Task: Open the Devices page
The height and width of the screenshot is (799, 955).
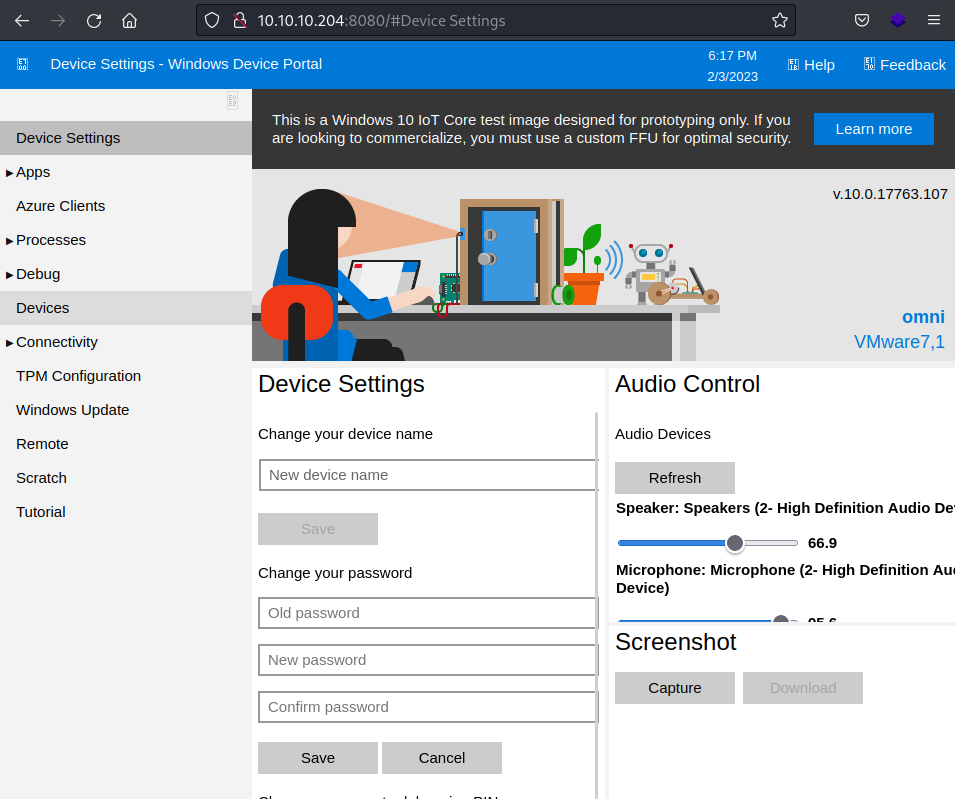Action: [126, 308]
